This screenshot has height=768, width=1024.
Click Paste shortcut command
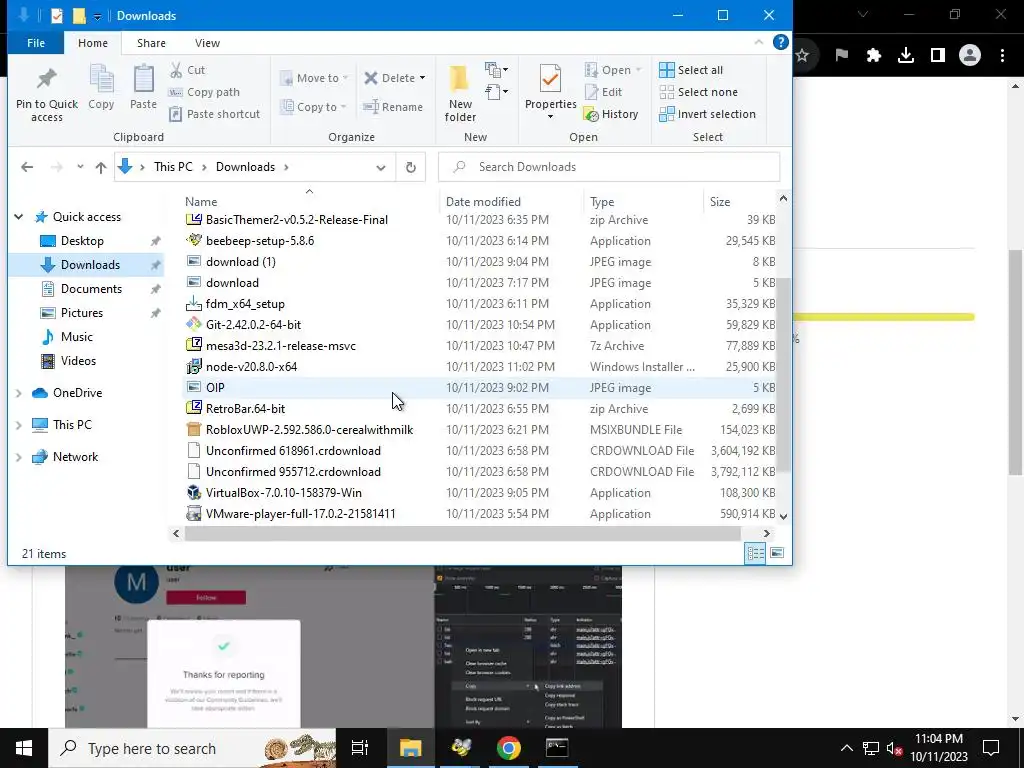(215, 114)
